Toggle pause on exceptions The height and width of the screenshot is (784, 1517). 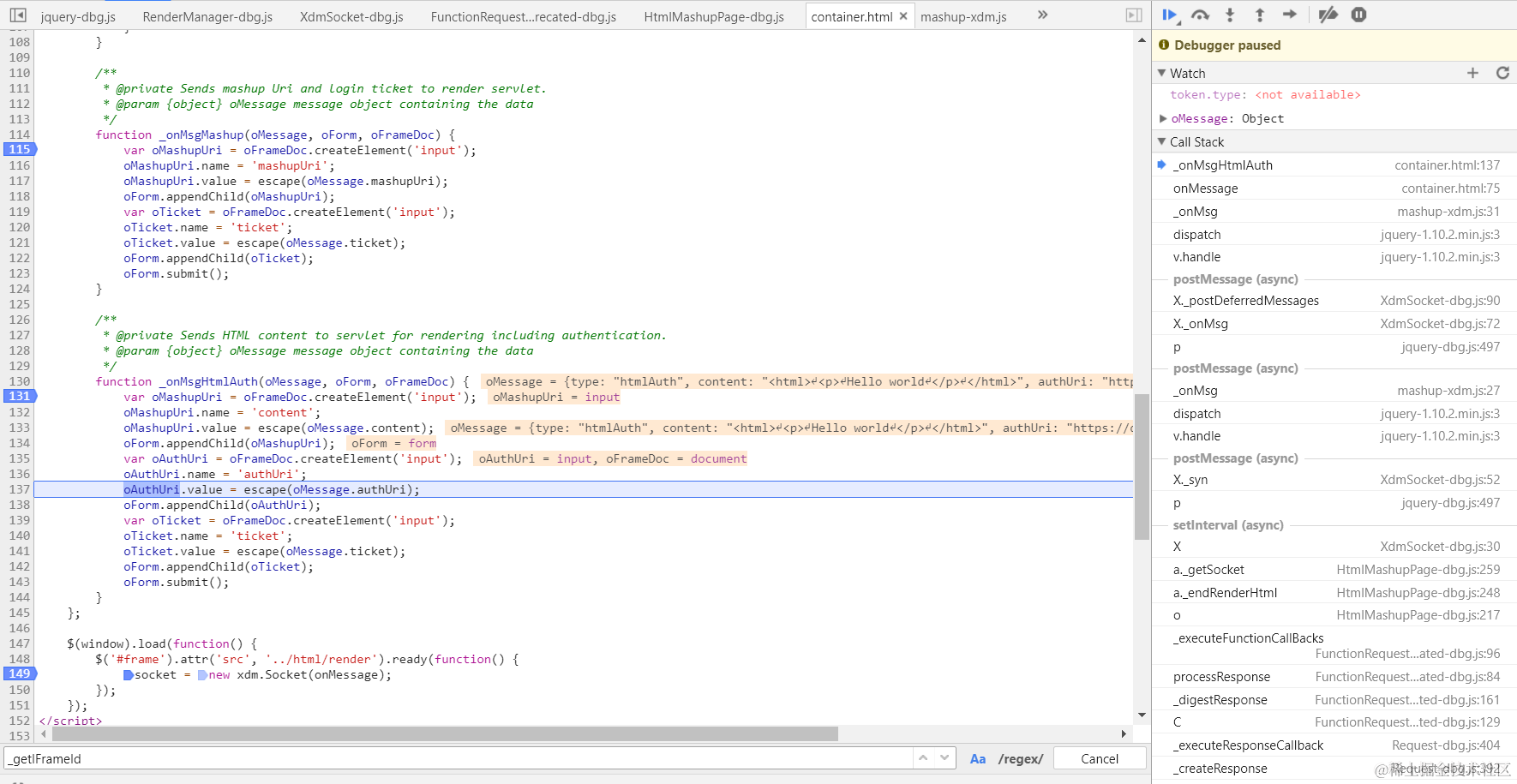click(1358, 15)
